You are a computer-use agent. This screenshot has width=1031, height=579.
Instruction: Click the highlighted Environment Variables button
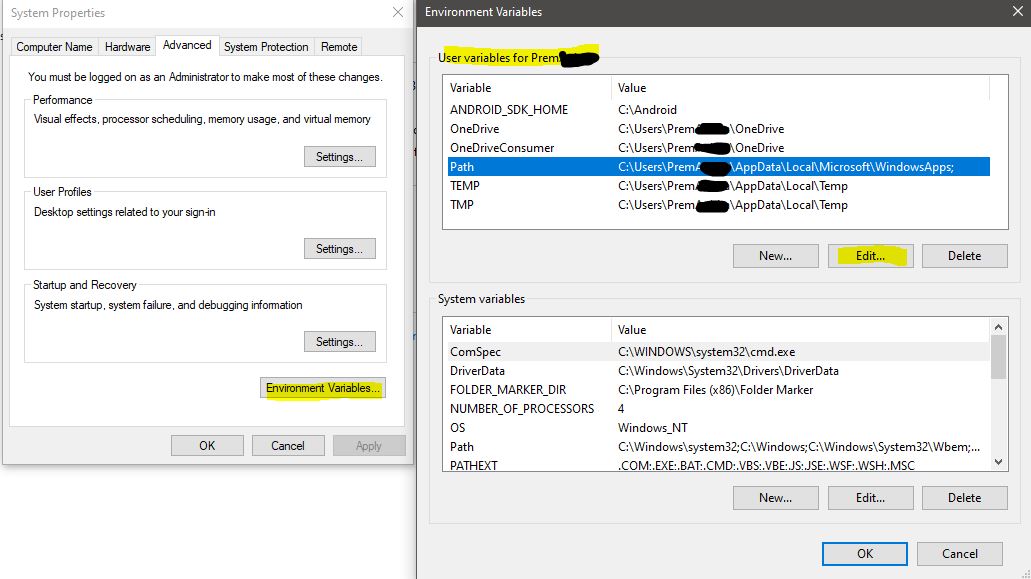[x=322, y=388]
